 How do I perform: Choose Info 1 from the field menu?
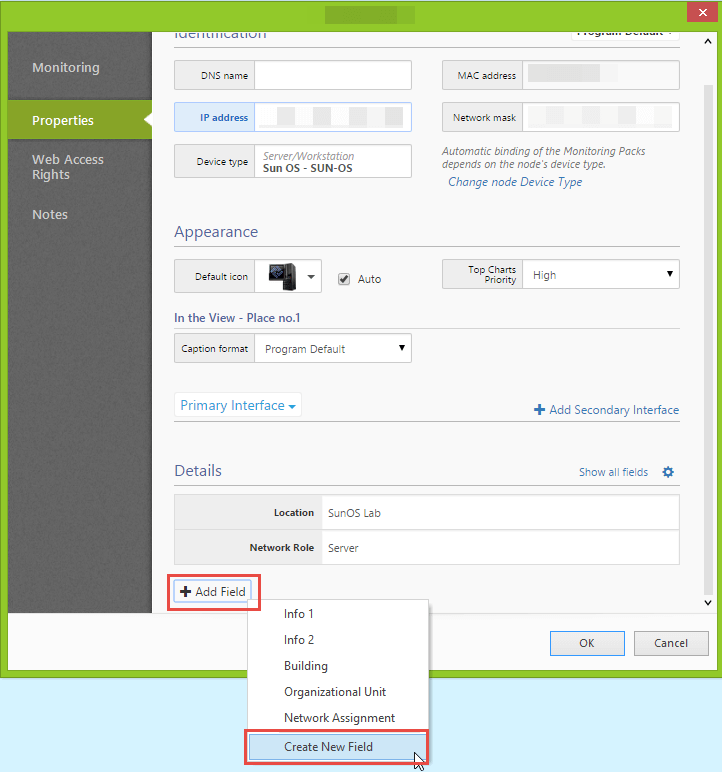pos(299,614)
